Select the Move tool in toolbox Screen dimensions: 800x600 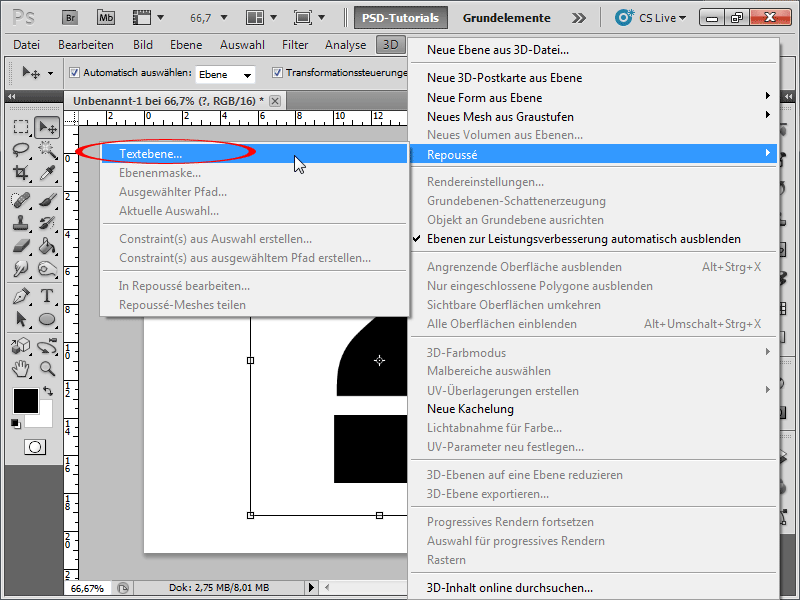tap(47, 127)
